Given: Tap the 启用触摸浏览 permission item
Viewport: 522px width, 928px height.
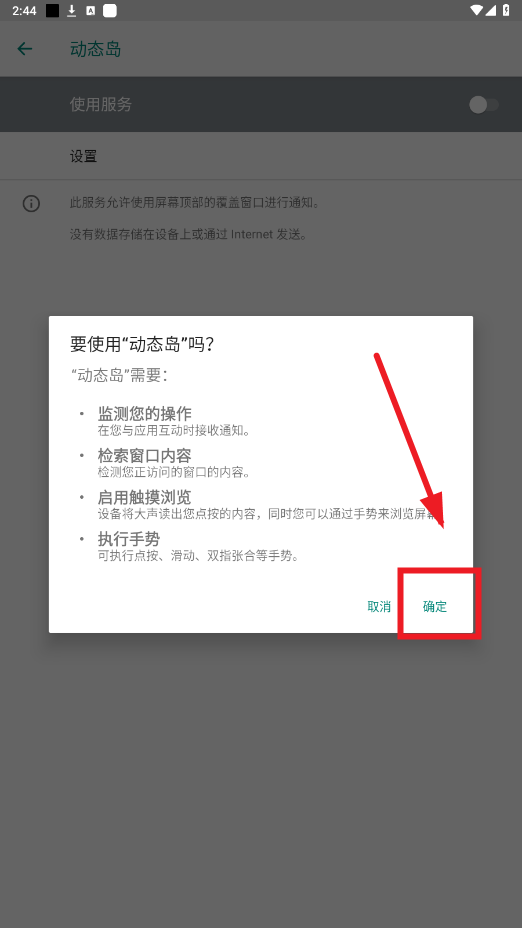Looking at the screenshot, I should (270, 505).
